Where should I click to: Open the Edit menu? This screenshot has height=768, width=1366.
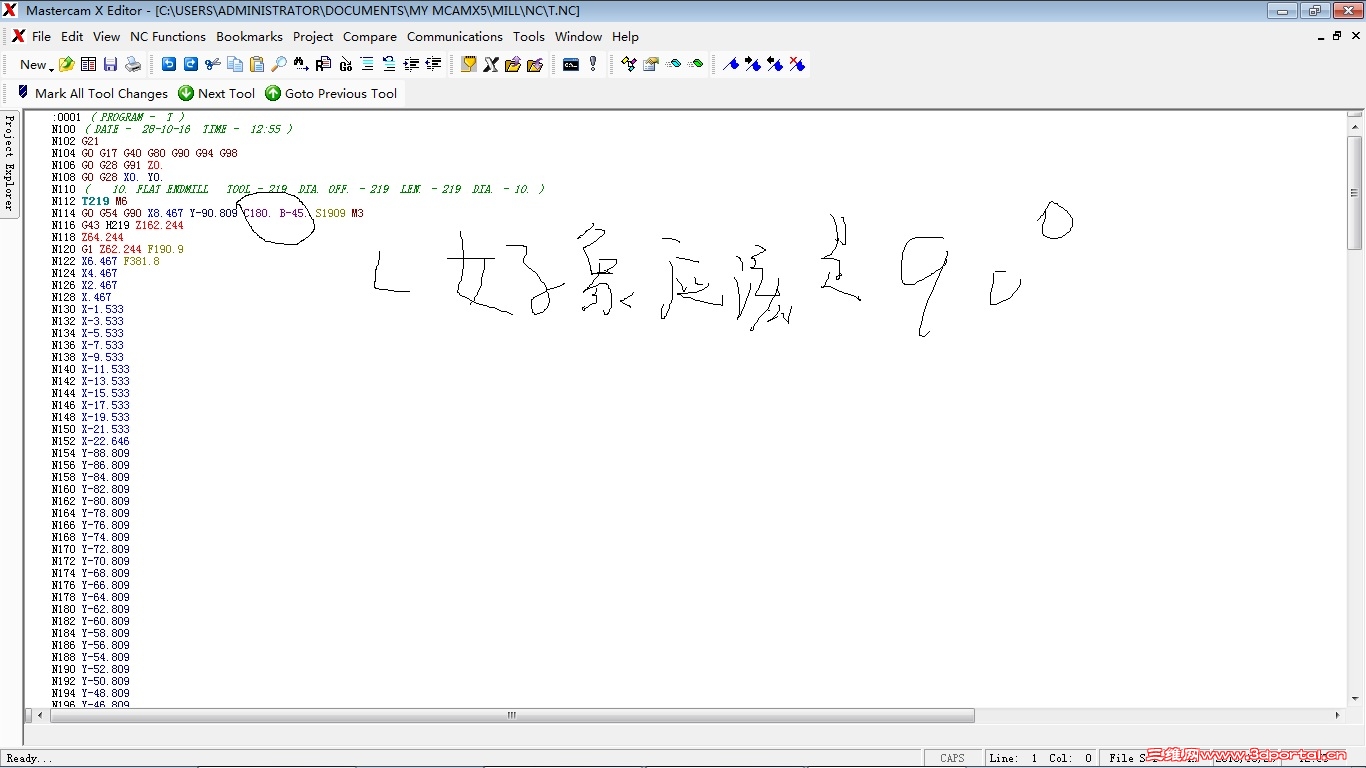coord(72,36)
